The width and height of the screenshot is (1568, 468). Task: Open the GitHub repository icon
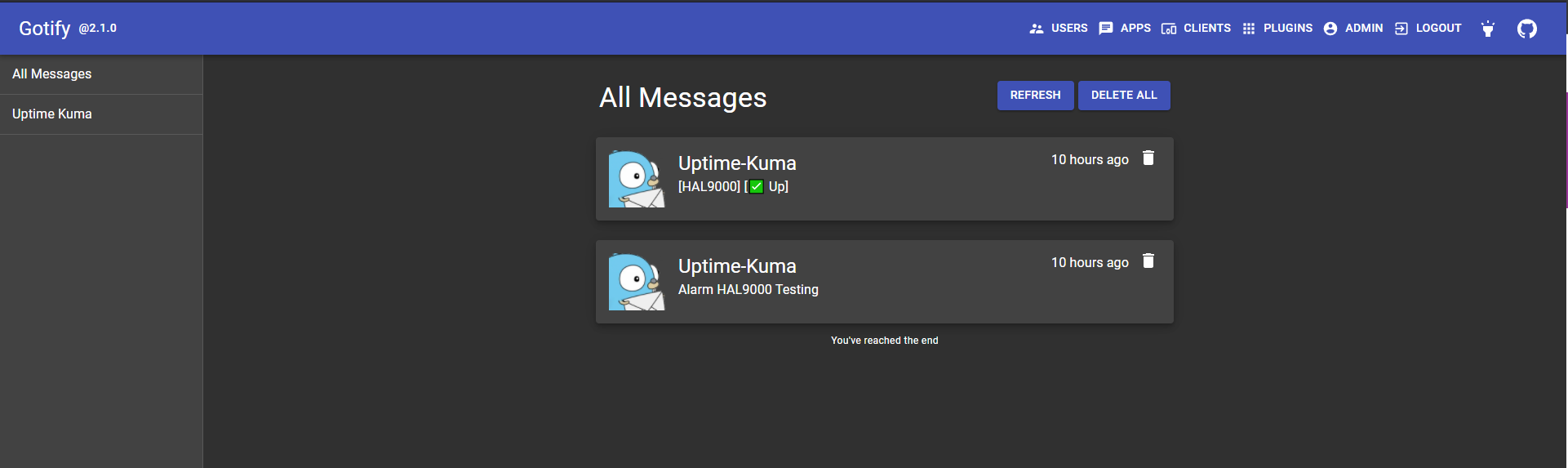[1527, 29]
